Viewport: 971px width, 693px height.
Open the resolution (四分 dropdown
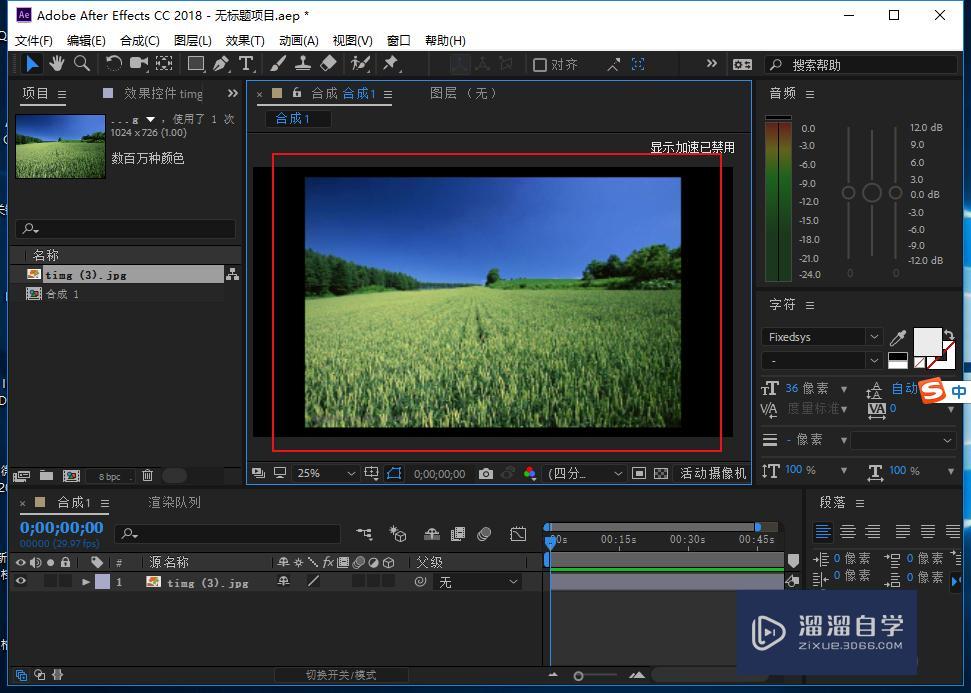tap(585, 474)
